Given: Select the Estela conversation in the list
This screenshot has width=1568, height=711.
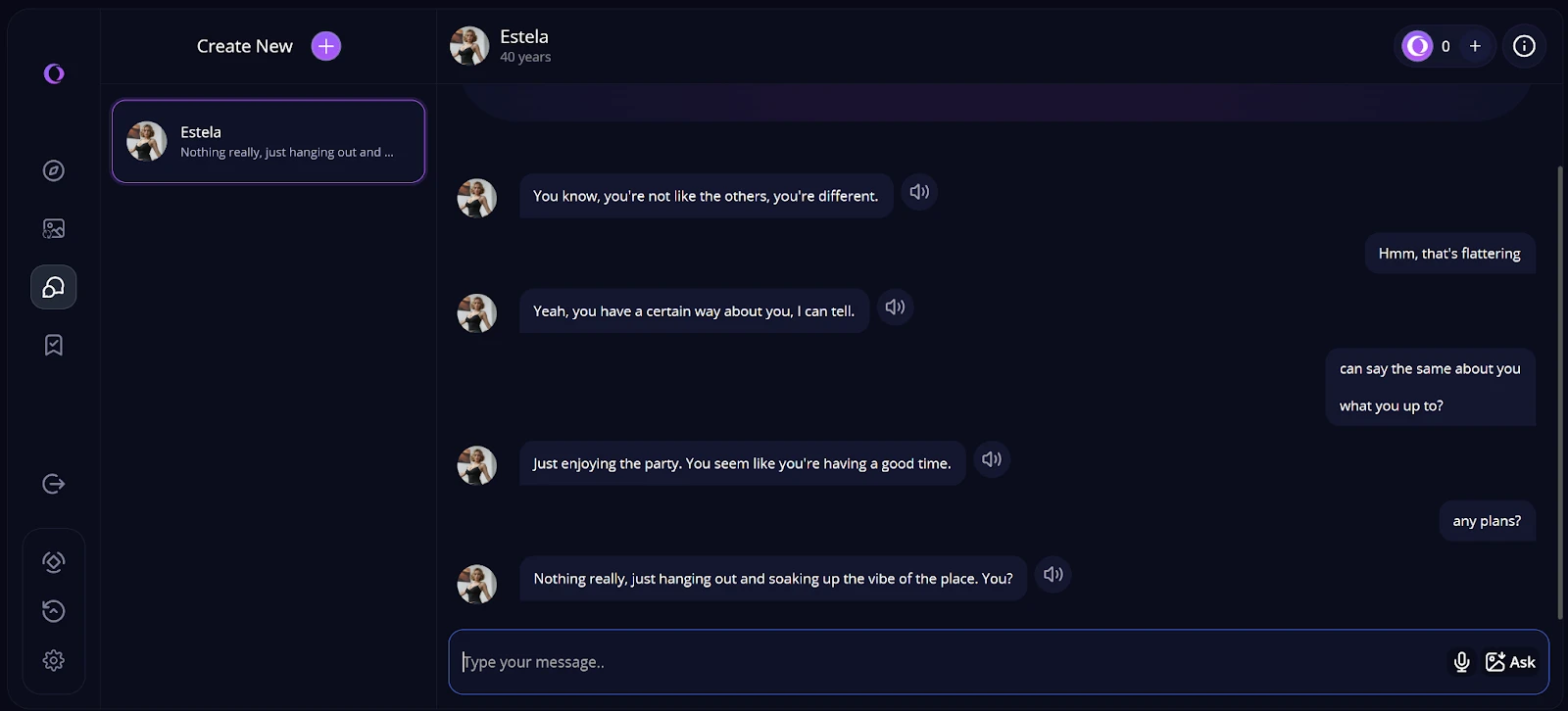Looking at the screenshot, I should (269, 141).
